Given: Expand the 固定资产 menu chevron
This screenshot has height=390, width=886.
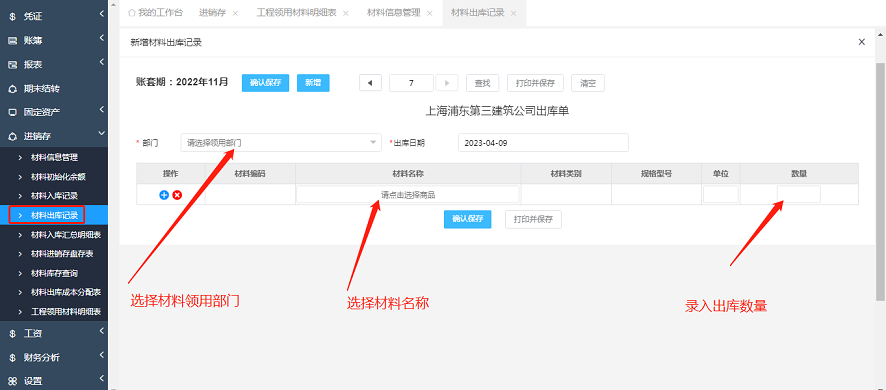Looking at the screenshot, I should point(101,109).
